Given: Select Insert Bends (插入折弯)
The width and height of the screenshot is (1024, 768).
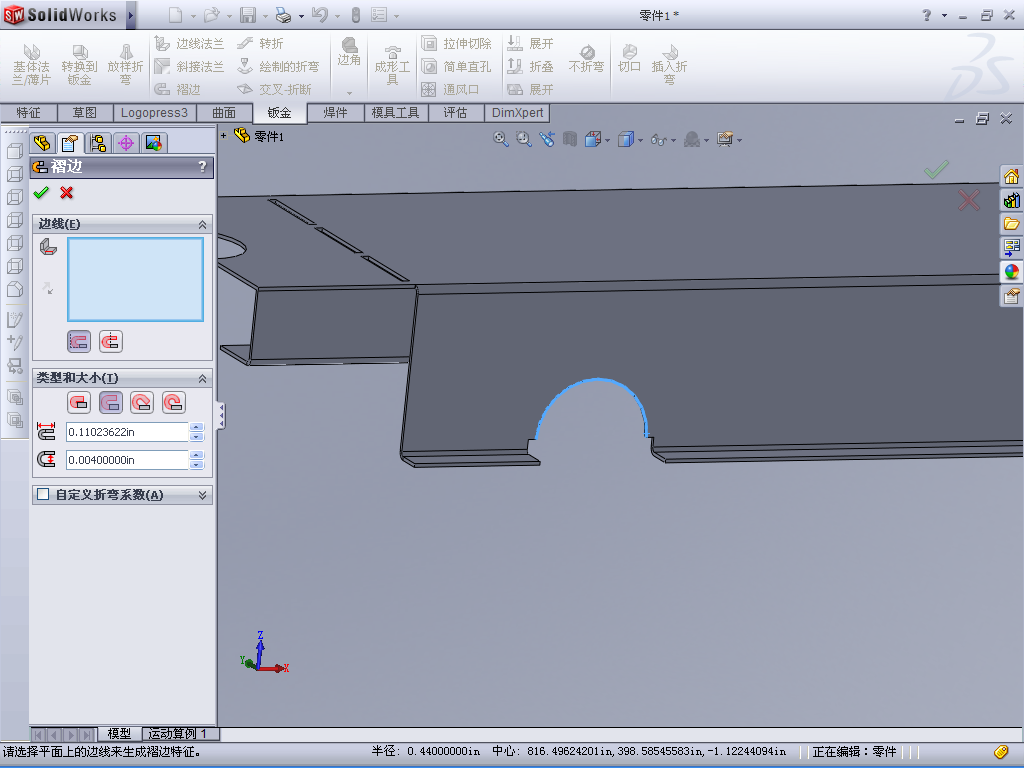Looking at the screenshot, I should click(x=669, y=64).
